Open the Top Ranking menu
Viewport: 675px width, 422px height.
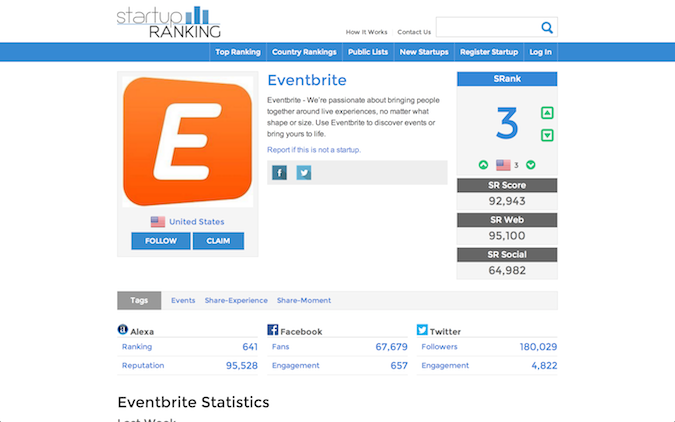(x=238, y=52)
